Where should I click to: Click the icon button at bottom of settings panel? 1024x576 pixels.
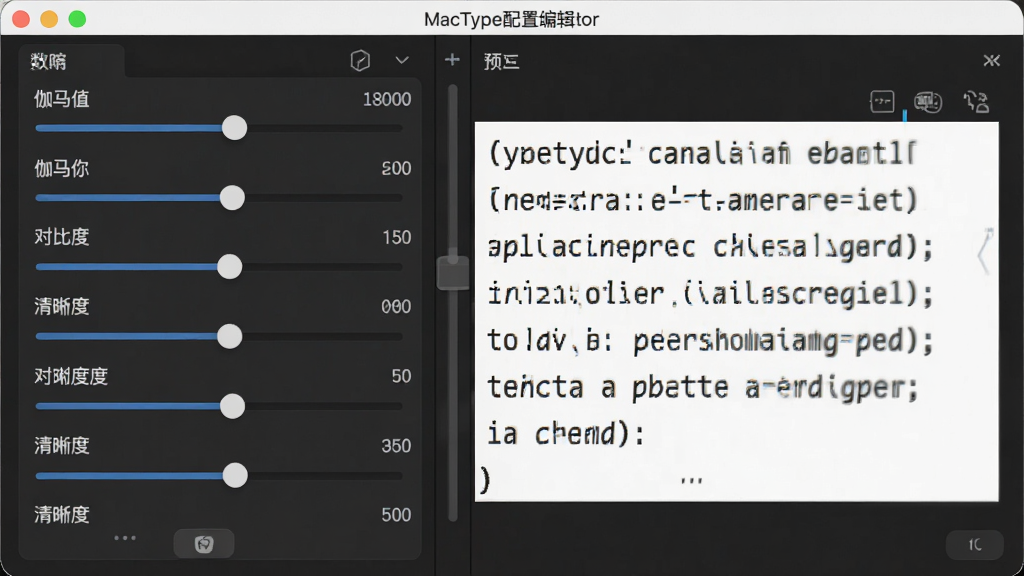(204, 543)
